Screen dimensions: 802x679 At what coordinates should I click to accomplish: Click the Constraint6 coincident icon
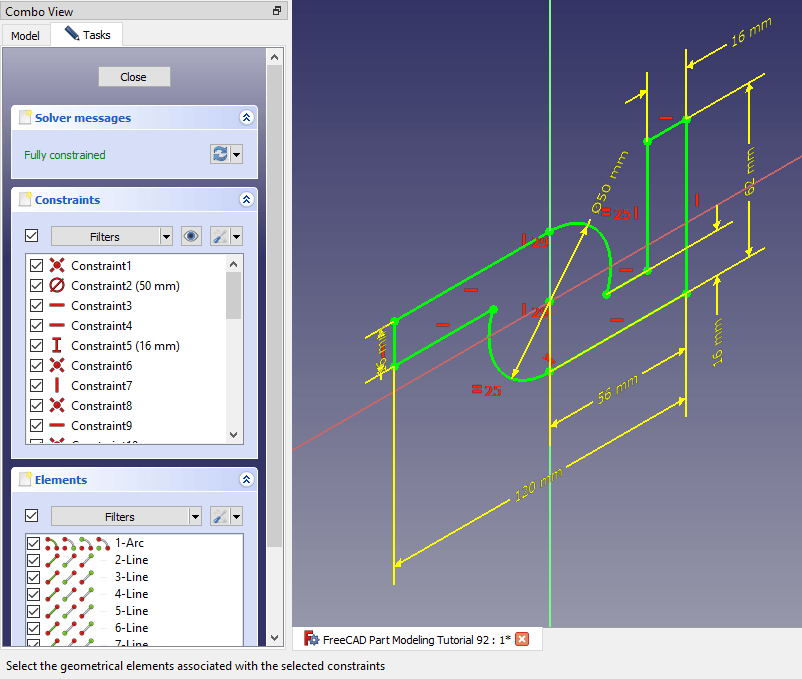pos(57,366)
